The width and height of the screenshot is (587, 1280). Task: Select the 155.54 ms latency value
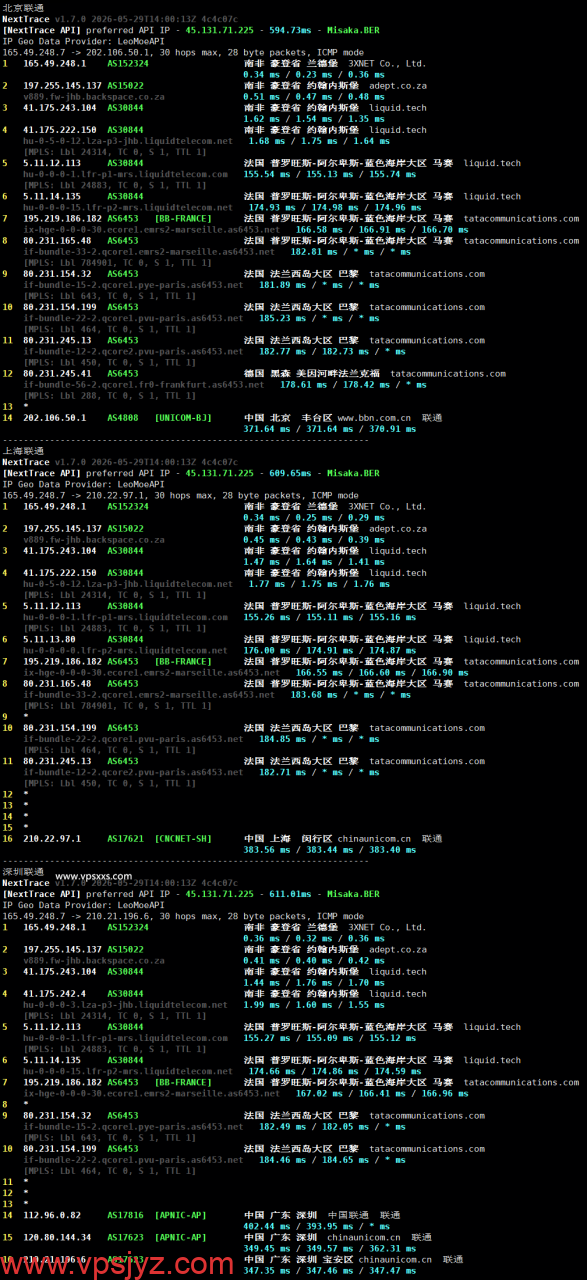(268, 174)
